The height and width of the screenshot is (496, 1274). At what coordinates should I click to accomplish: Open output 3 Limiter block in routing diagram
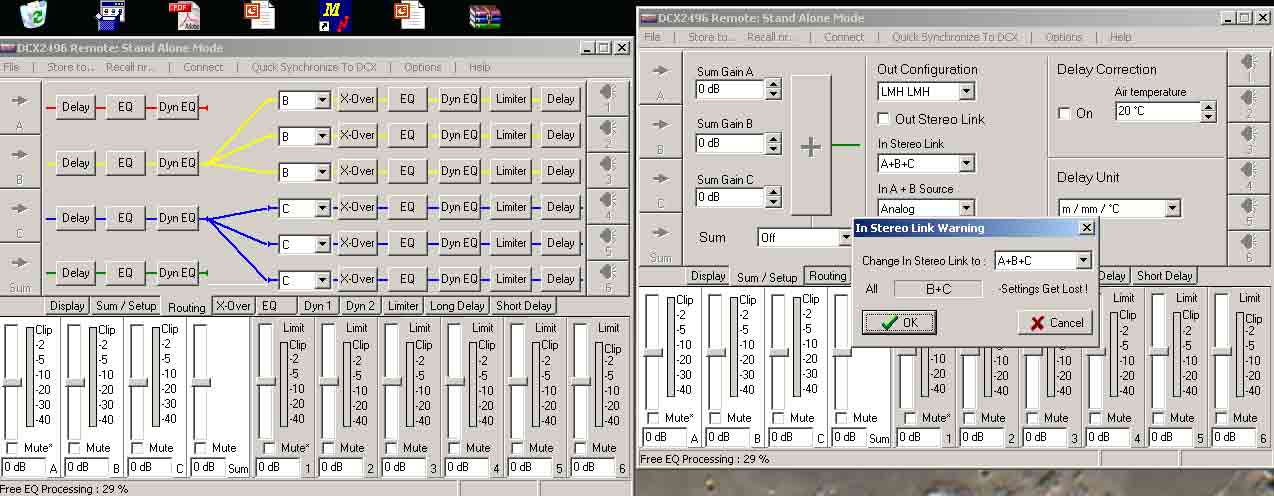tap(511, 171)
